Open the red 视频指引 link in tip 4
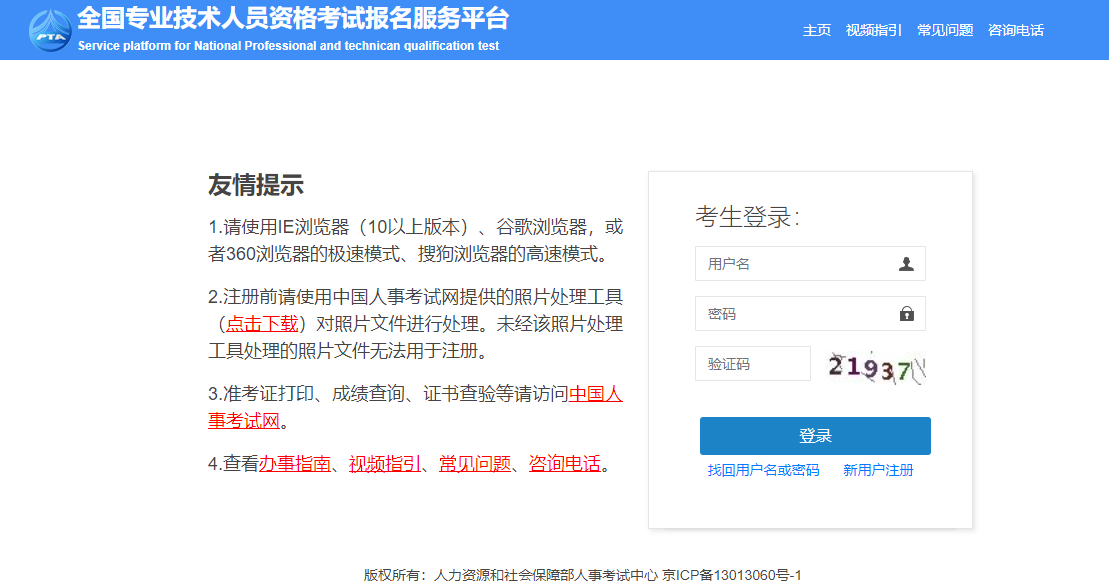Viewport: 1109px width, 586px height. 385,464
